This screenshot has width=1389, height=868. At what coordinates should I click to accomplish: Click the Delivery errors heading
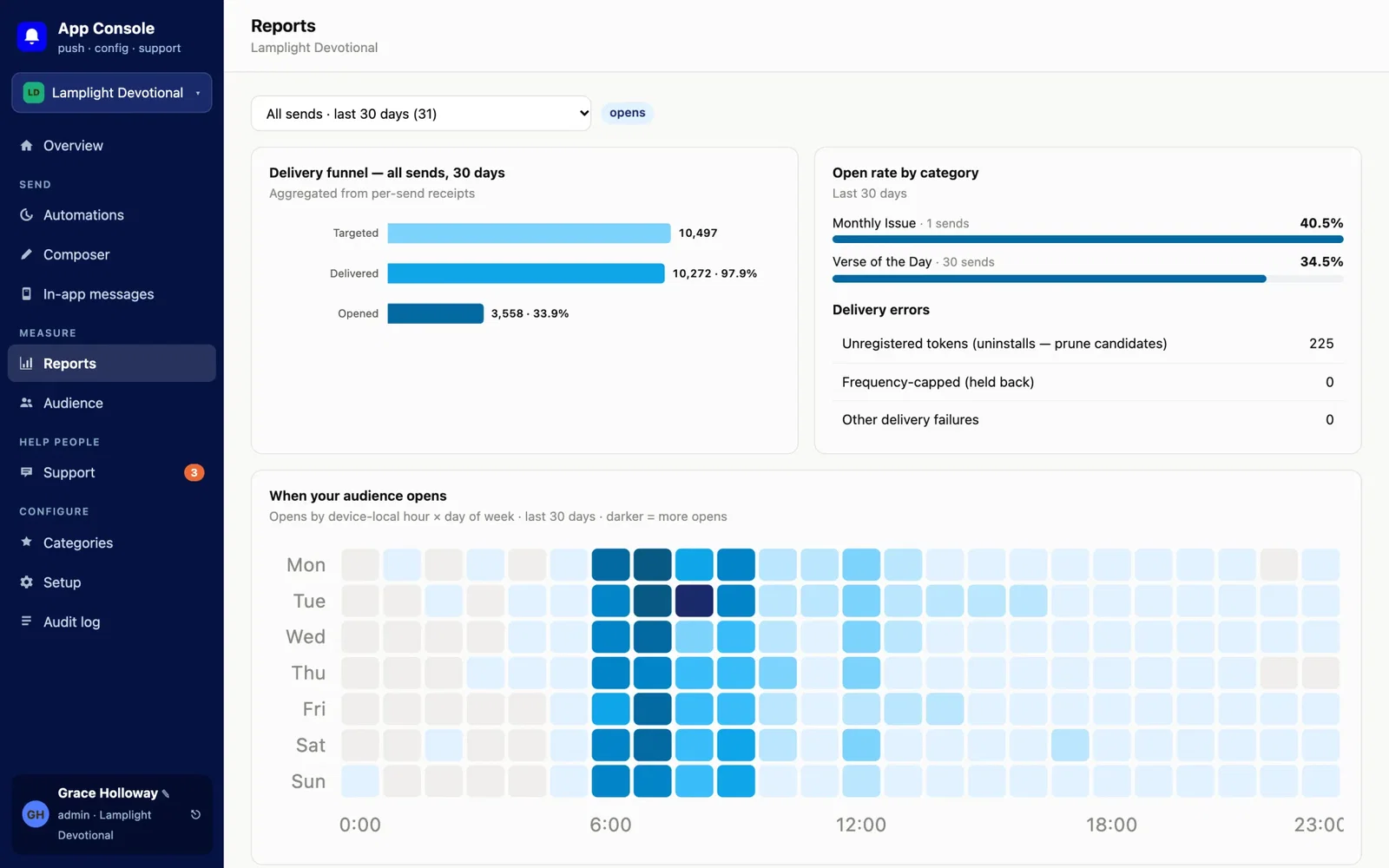point(880,310)
